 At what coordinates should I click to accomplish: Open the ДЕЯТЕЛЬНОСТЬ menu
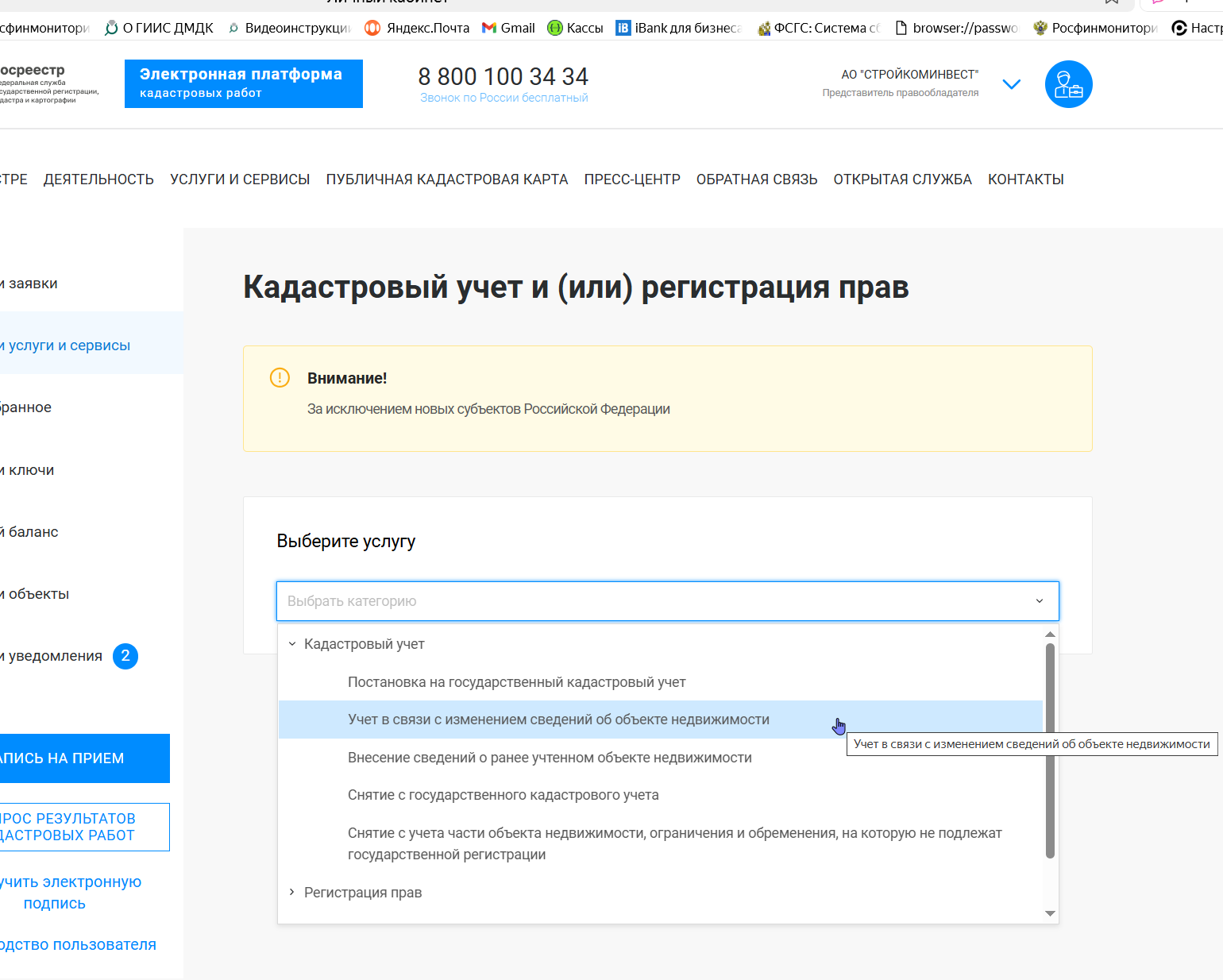click(x=98, y=179)
